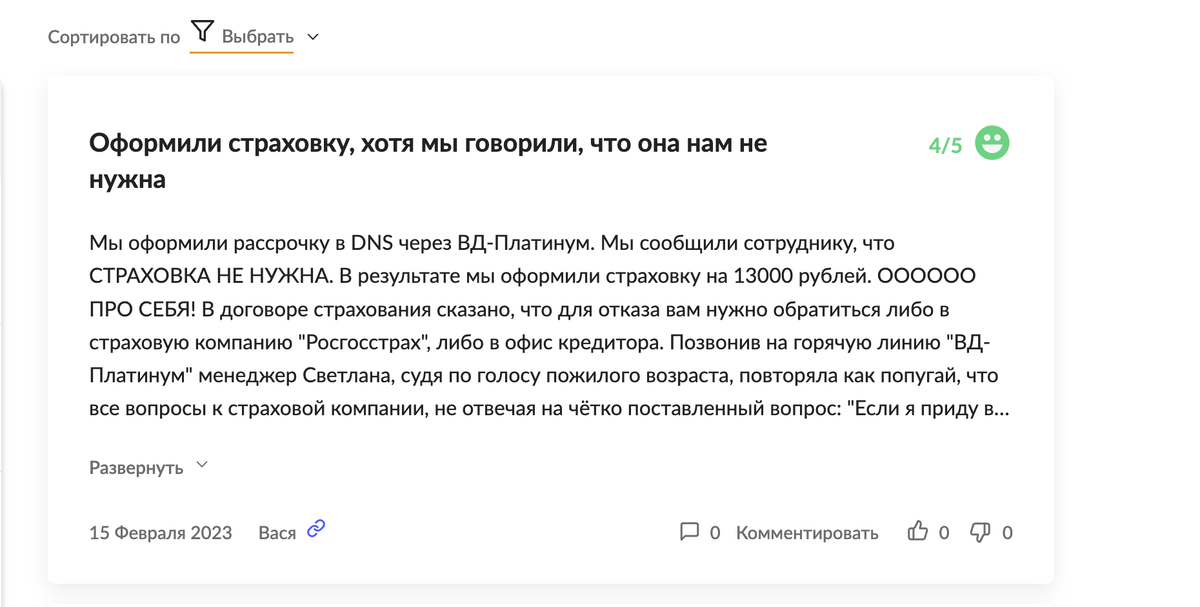Click the green smiley rating icon

[x=991, y=143]
